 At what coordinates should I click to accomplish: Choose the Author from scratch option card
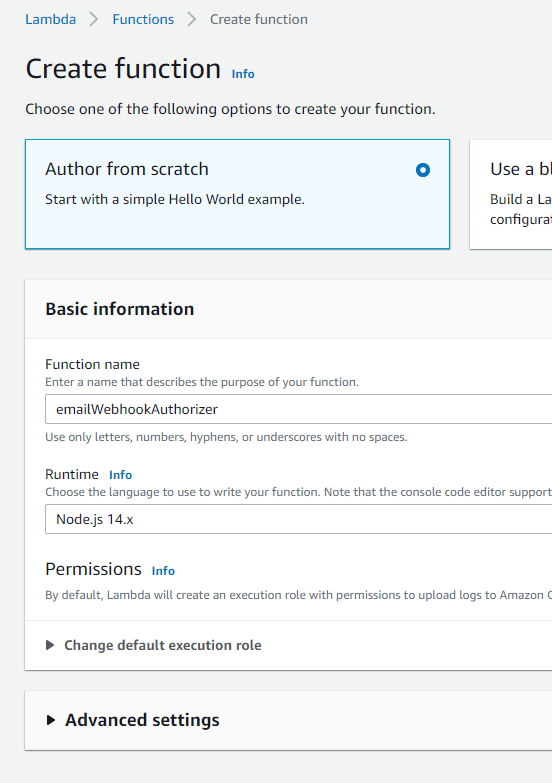click(237, 194)
